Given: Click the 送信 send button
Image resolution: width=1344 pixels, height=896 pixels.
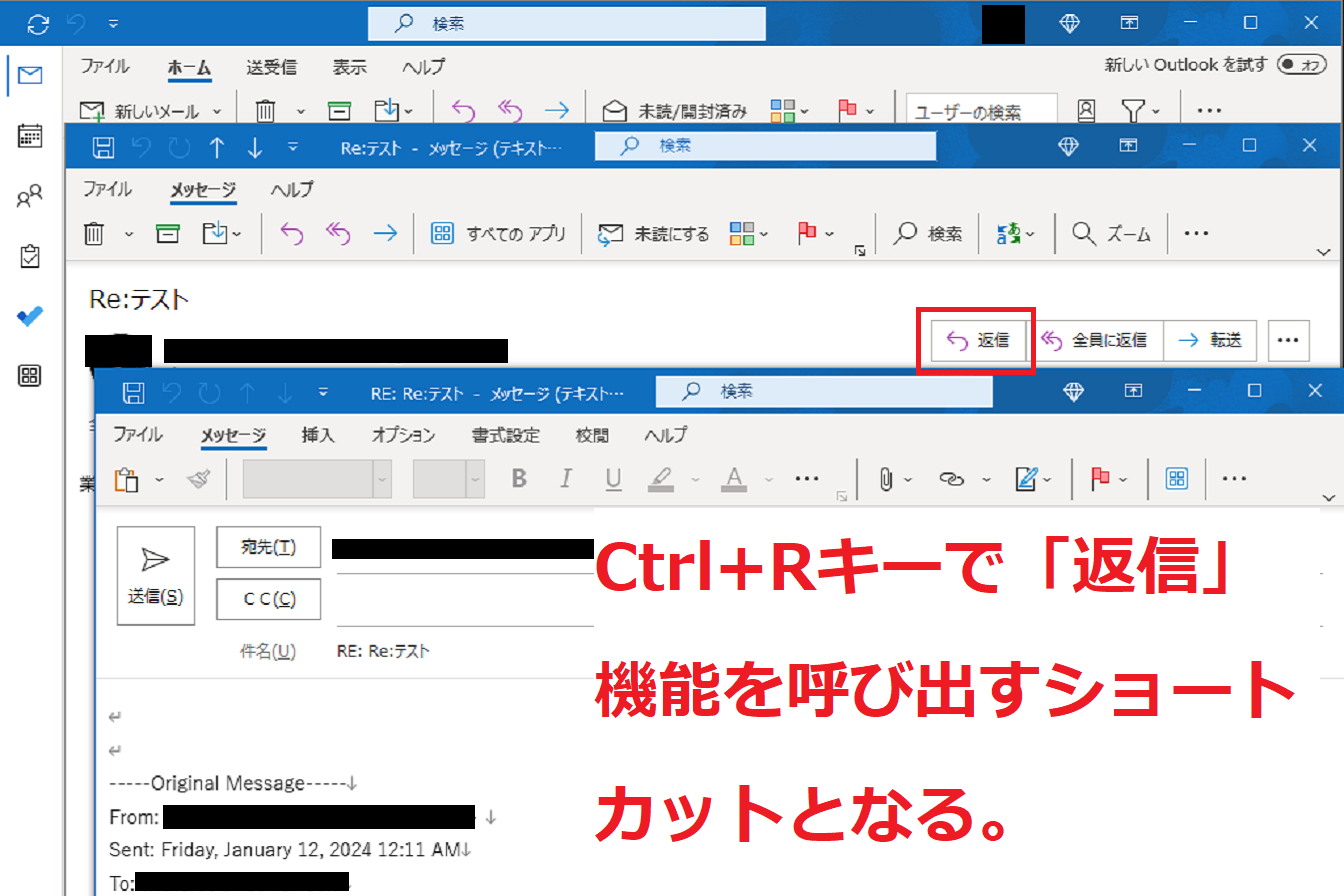Looking at the screenshot, I should coord(155,576).
